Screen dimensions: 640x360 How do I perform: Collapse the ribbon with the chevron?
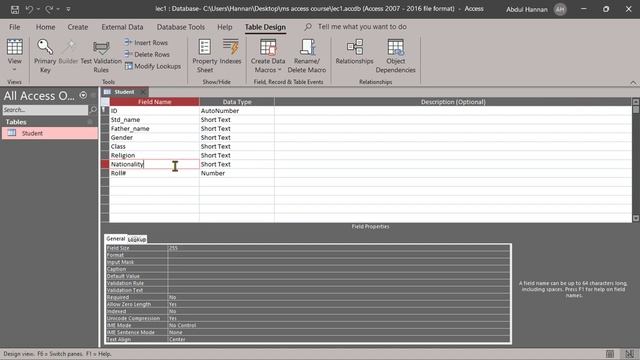point(633,83)
